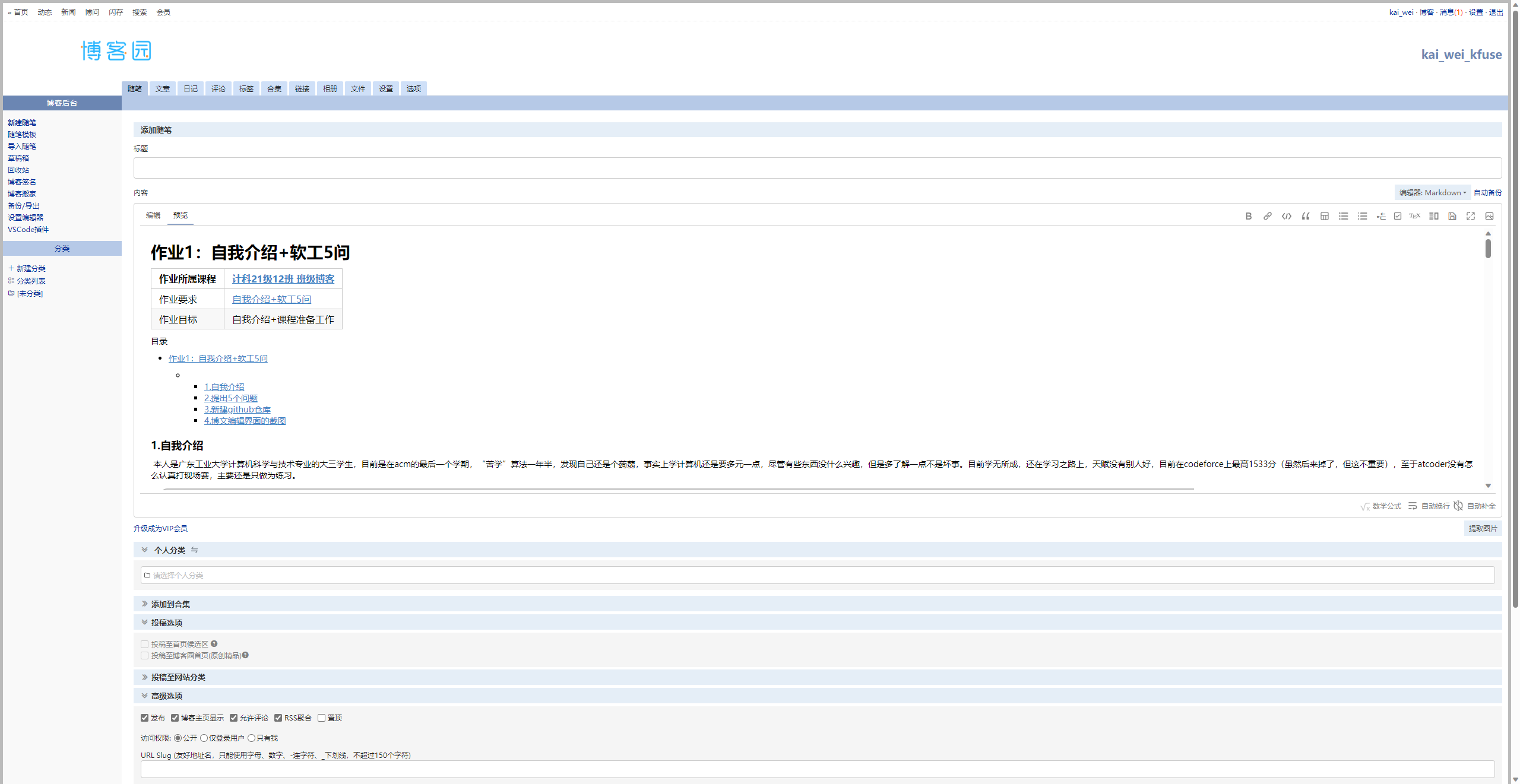Enter fullscreen editor mode
This screenshot has width=1520, height=784.
point(1470,216)
